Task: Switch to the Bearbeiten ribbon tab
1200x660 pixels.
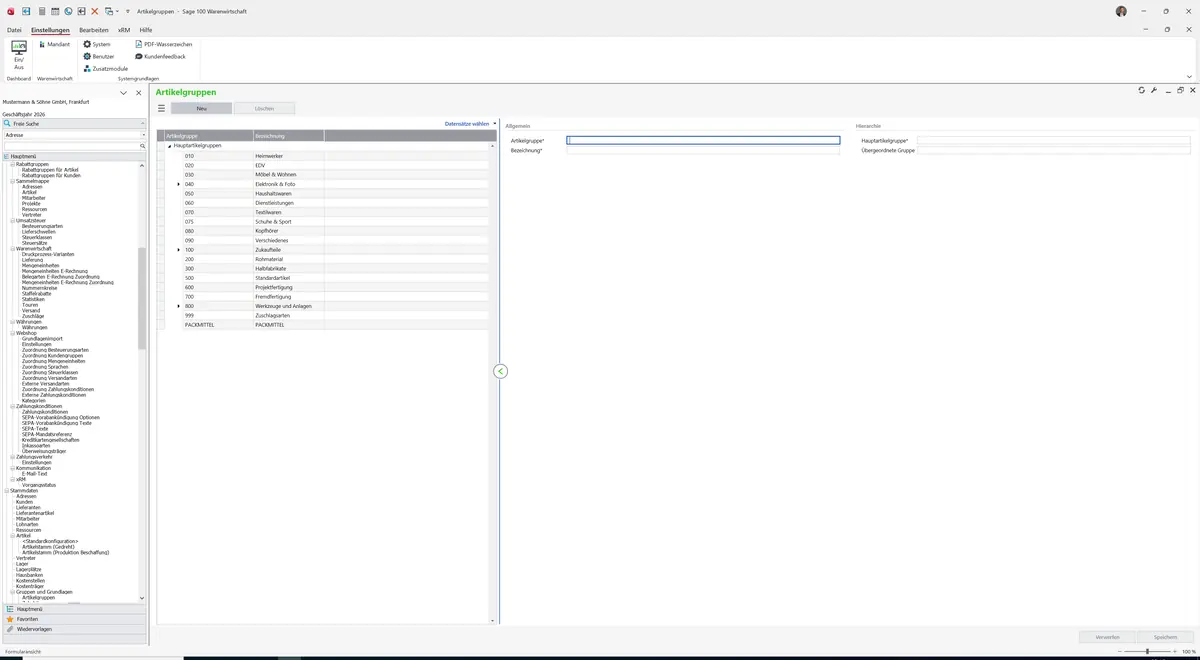Action: coord(93,30)
